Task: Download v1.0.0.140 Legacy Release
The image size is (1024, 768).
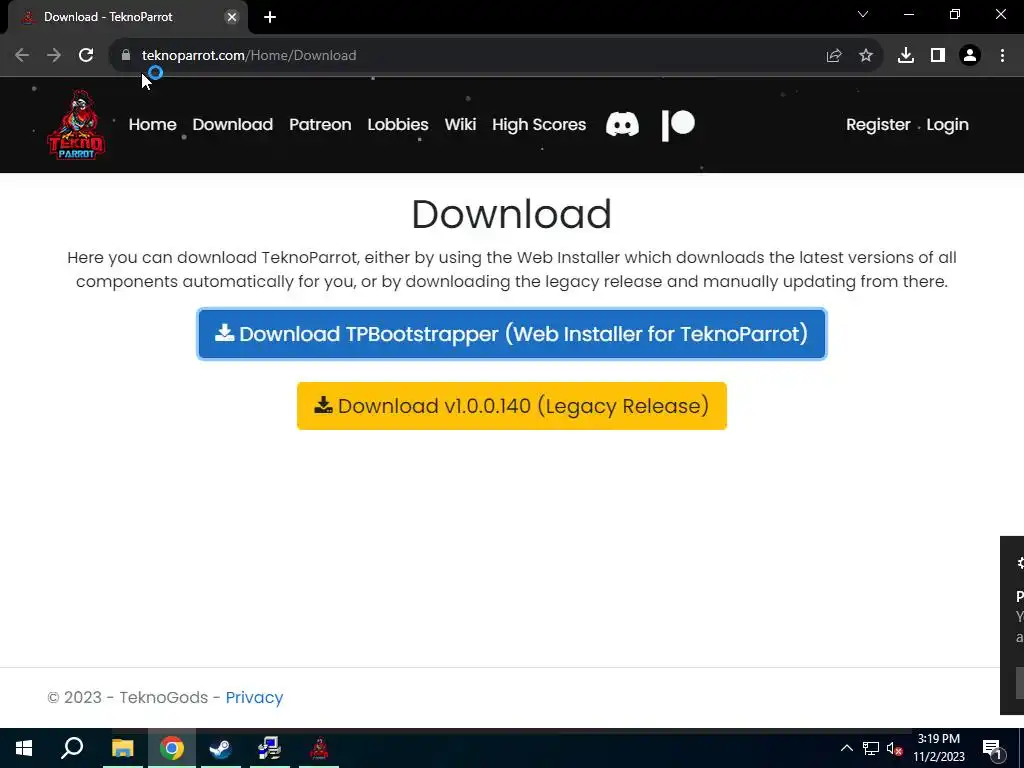Action: pyautogui.click(x=512, y=406)
